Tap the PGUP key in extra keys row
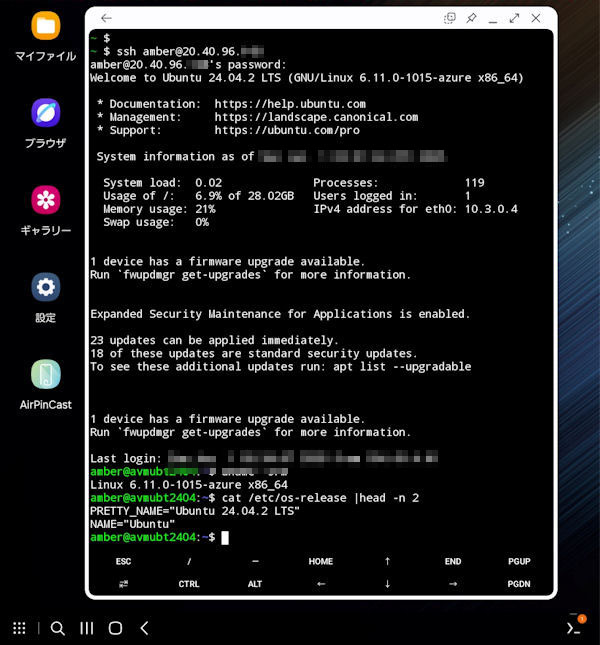 519,561
